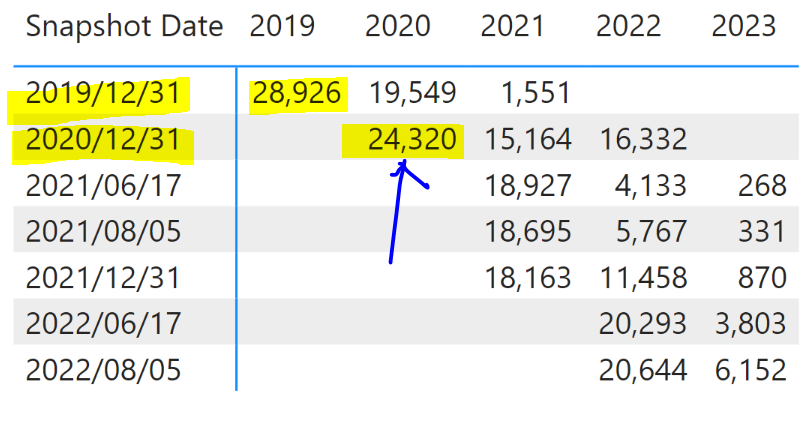Click the cell value 3,803

tap(750, 324)
